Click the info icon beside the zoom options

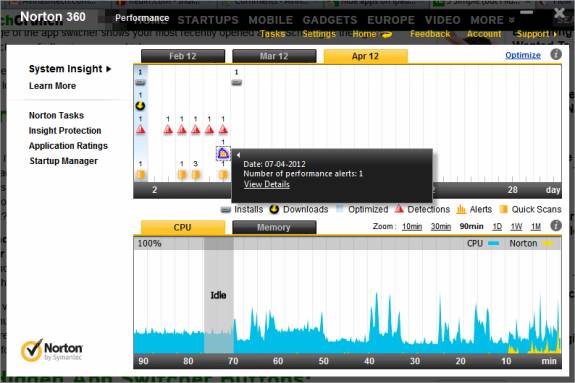pyautogui.click(x=556, y=226)
